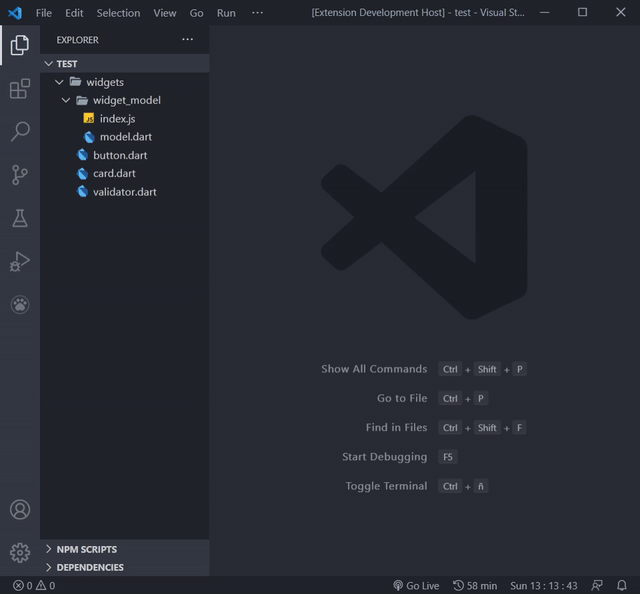640x594 pixels.
Task: Open the Source Control view
Action: coord(20,175)
